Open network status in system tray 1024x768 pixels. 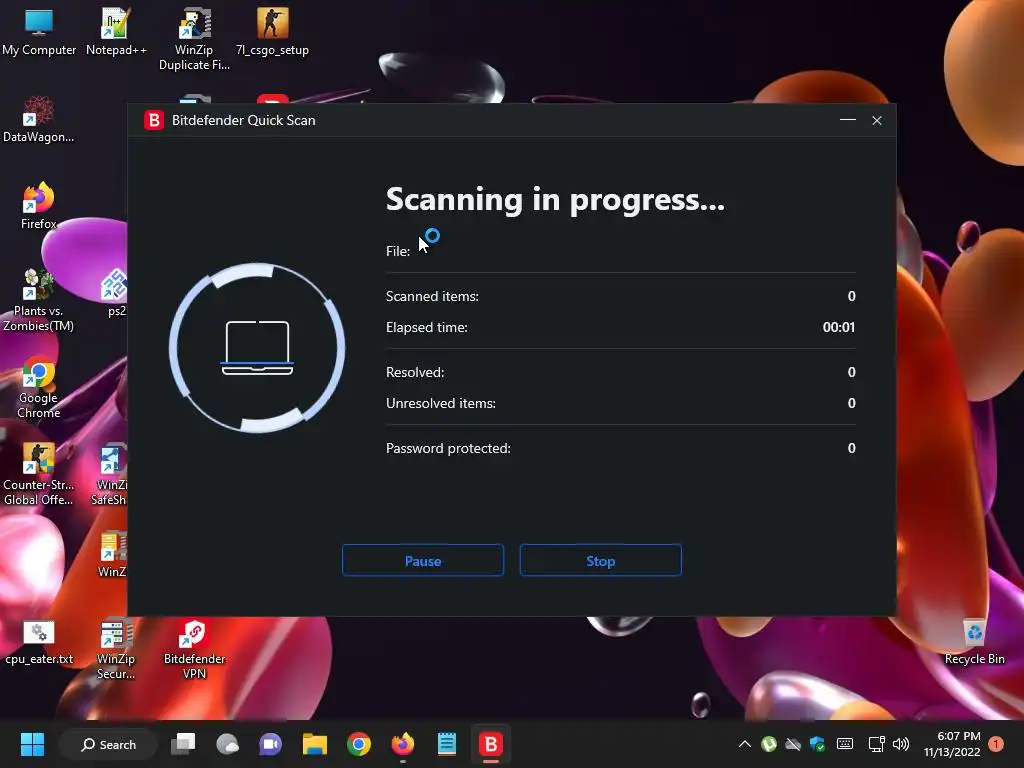876,744
